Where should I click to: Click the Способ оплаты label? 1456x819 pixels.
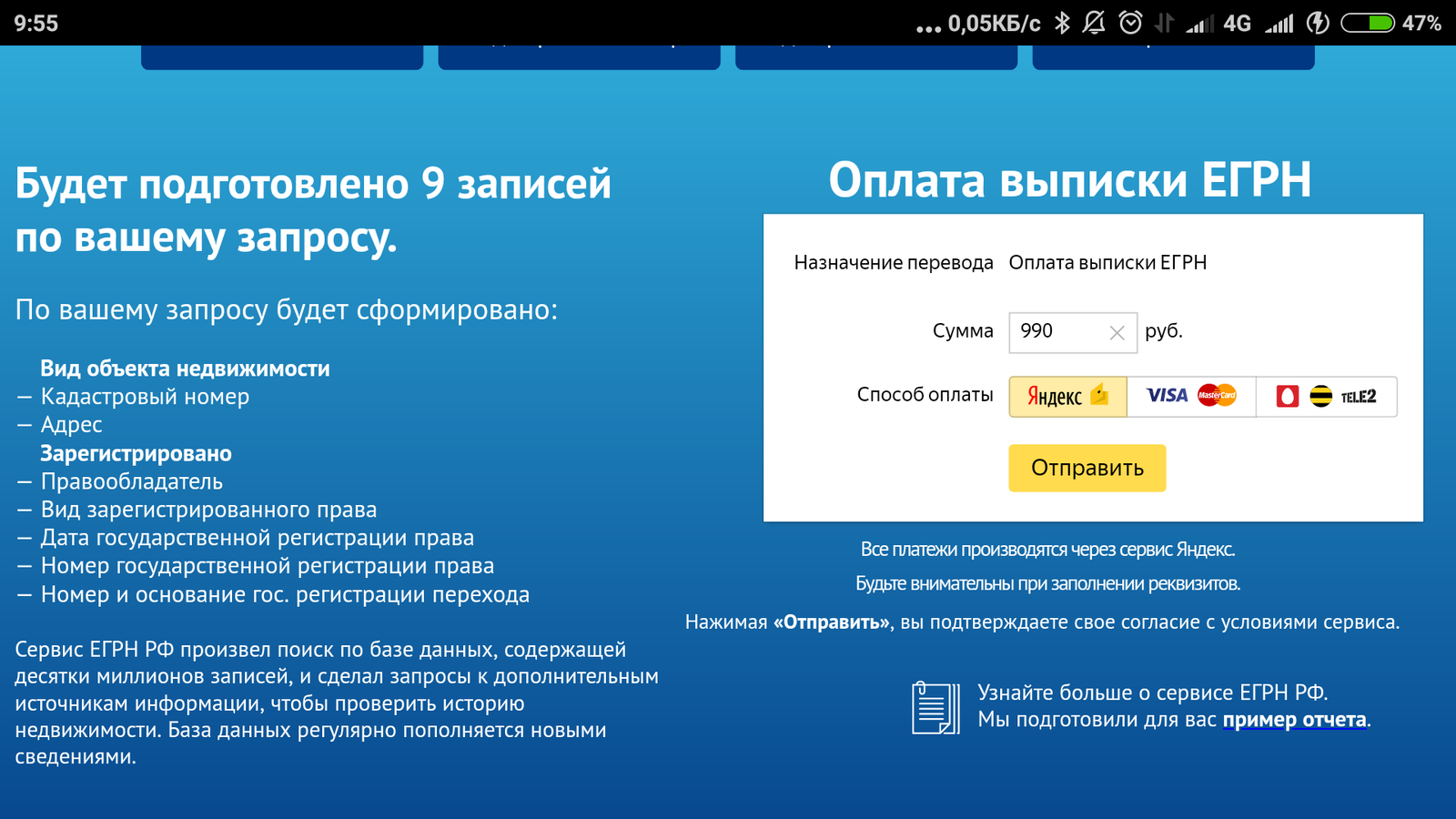(x=925, y=395)
